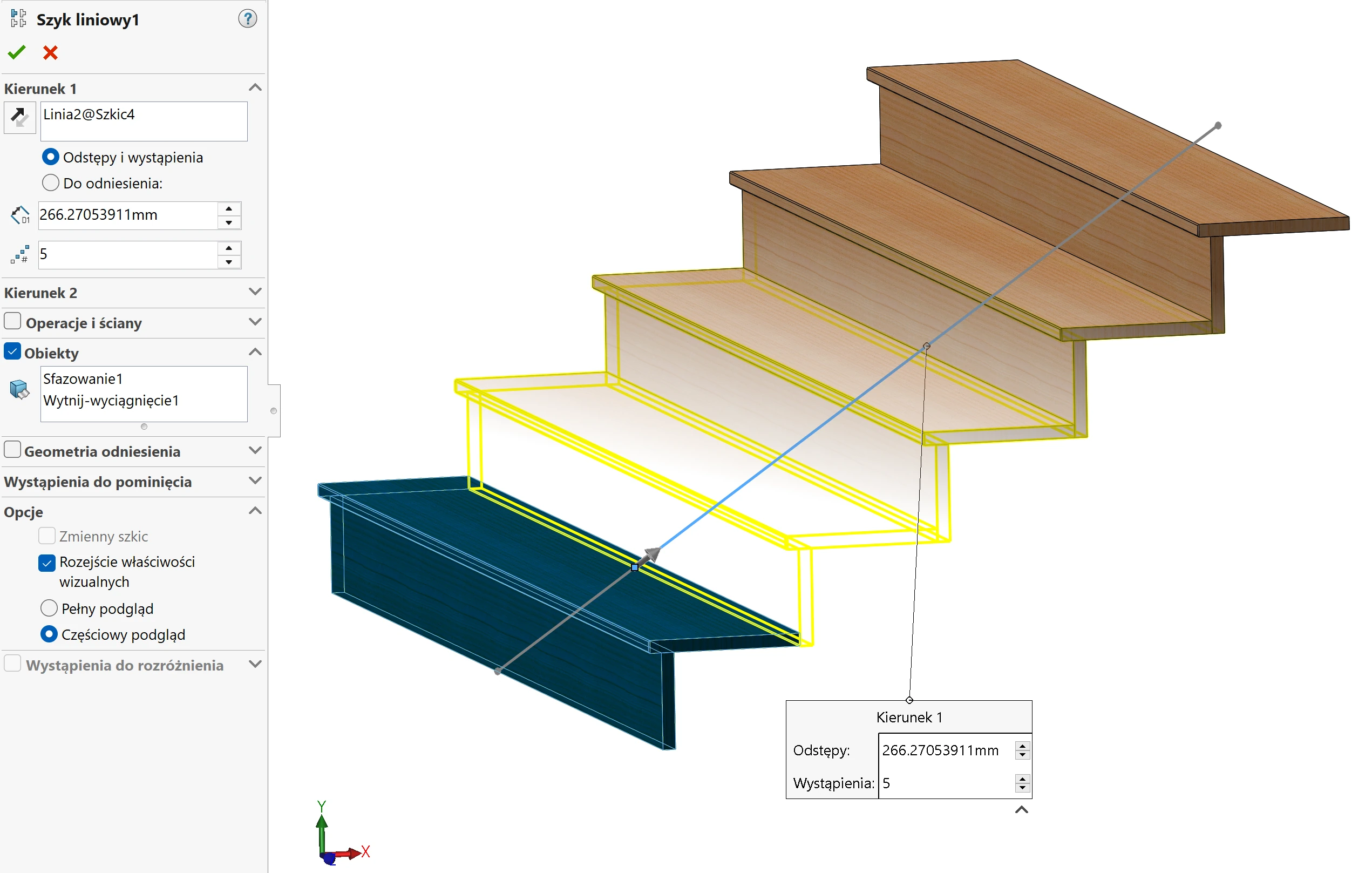Select Odstępy i wystąpienia radio button
1372x873 pixels.
coord(51,157)
